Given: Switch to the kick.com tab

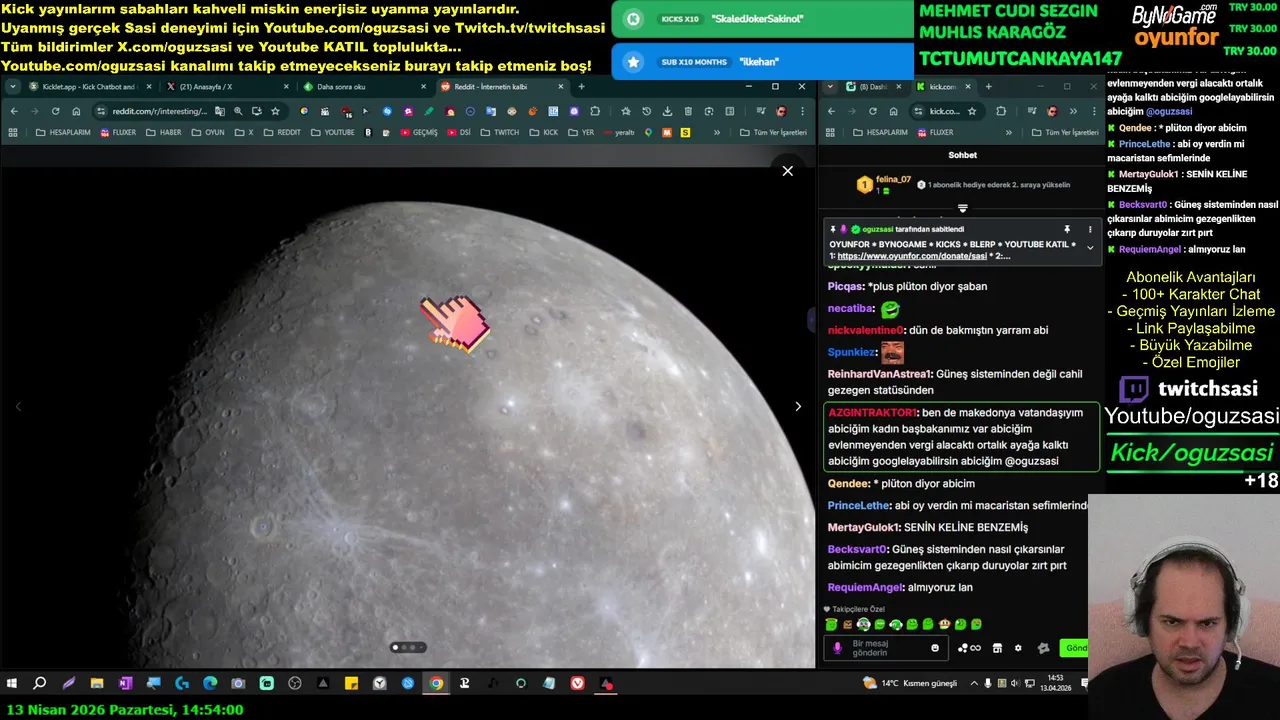Looking at the screenshot, I should tap(943, 87).
